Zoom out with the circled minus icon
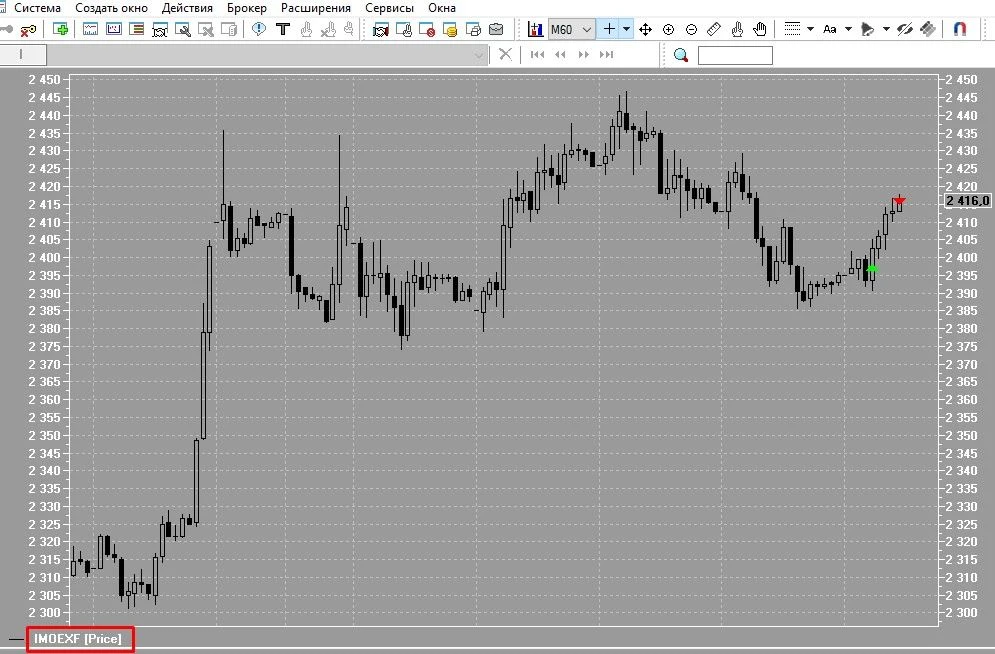Viewport: 995px width, 654px height. 692,29
